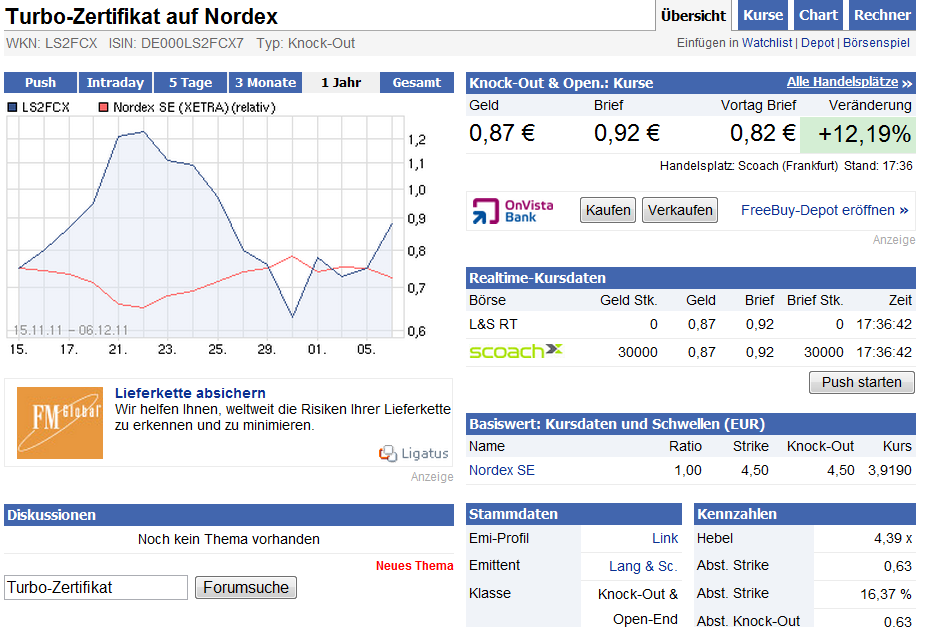Click the ISIN DE000LS2FCX7 text
The width and height of the screenshot is (925, 627).
click(176, 43)
